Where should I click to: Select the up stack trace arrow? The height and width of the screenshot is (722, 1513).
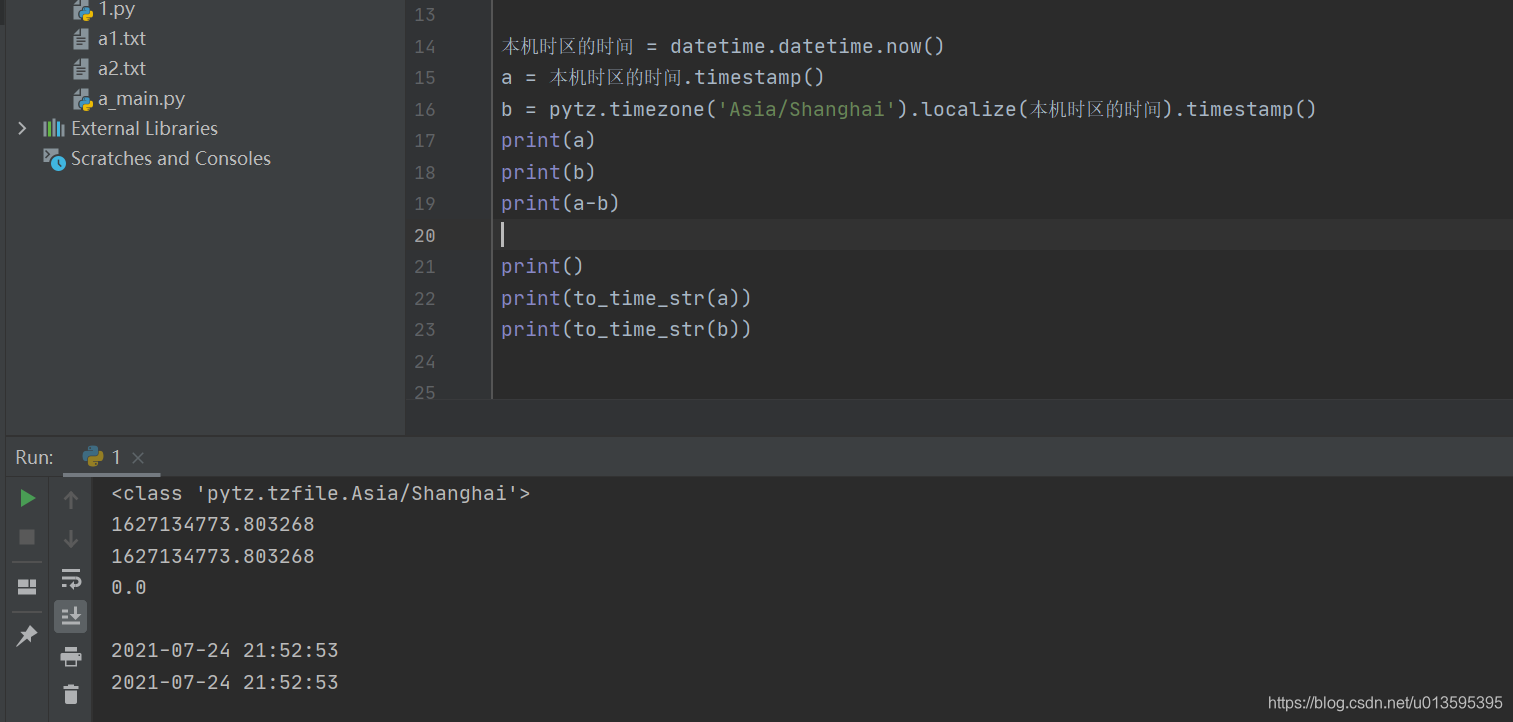click(x=70, y=499)
